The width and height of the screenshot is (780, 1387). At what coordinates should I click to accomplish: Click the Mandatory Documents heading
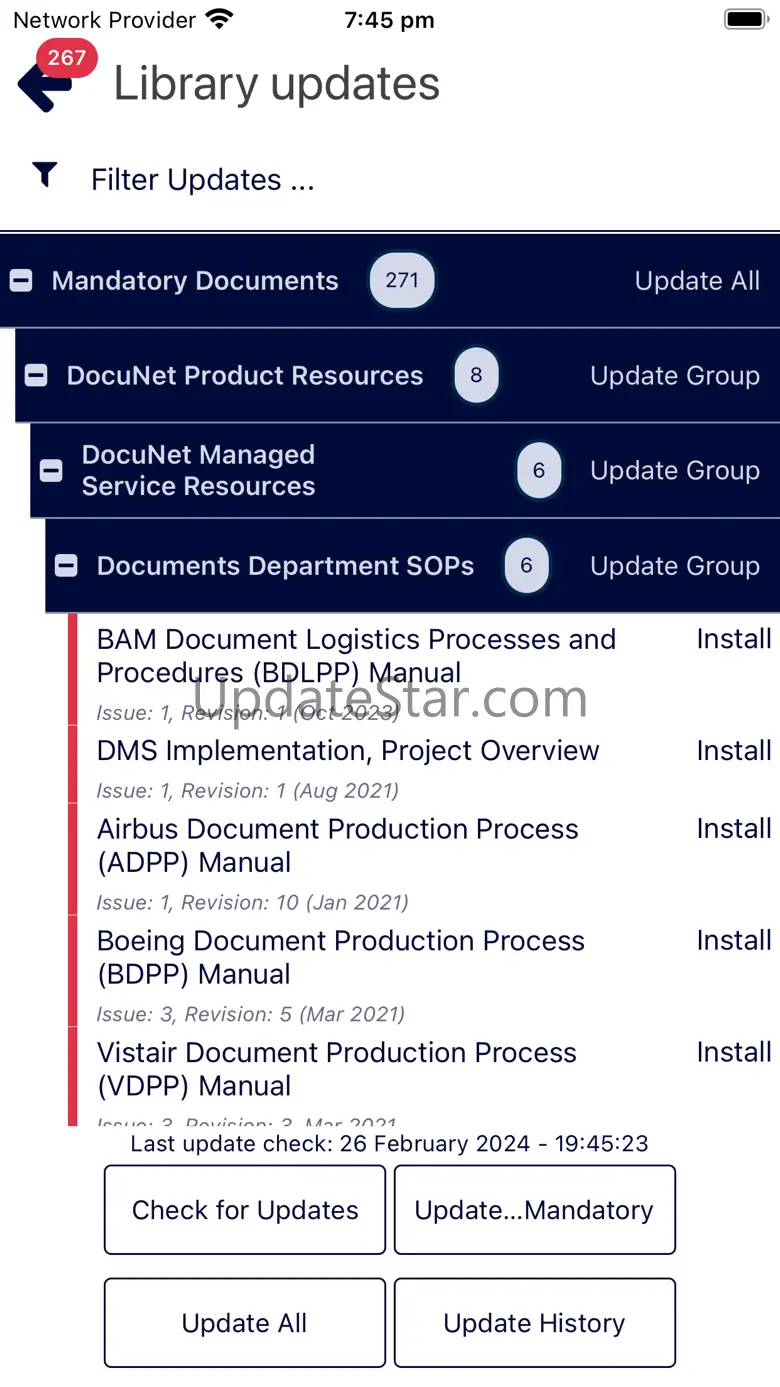pyautogui.click(x=195, y=281)
